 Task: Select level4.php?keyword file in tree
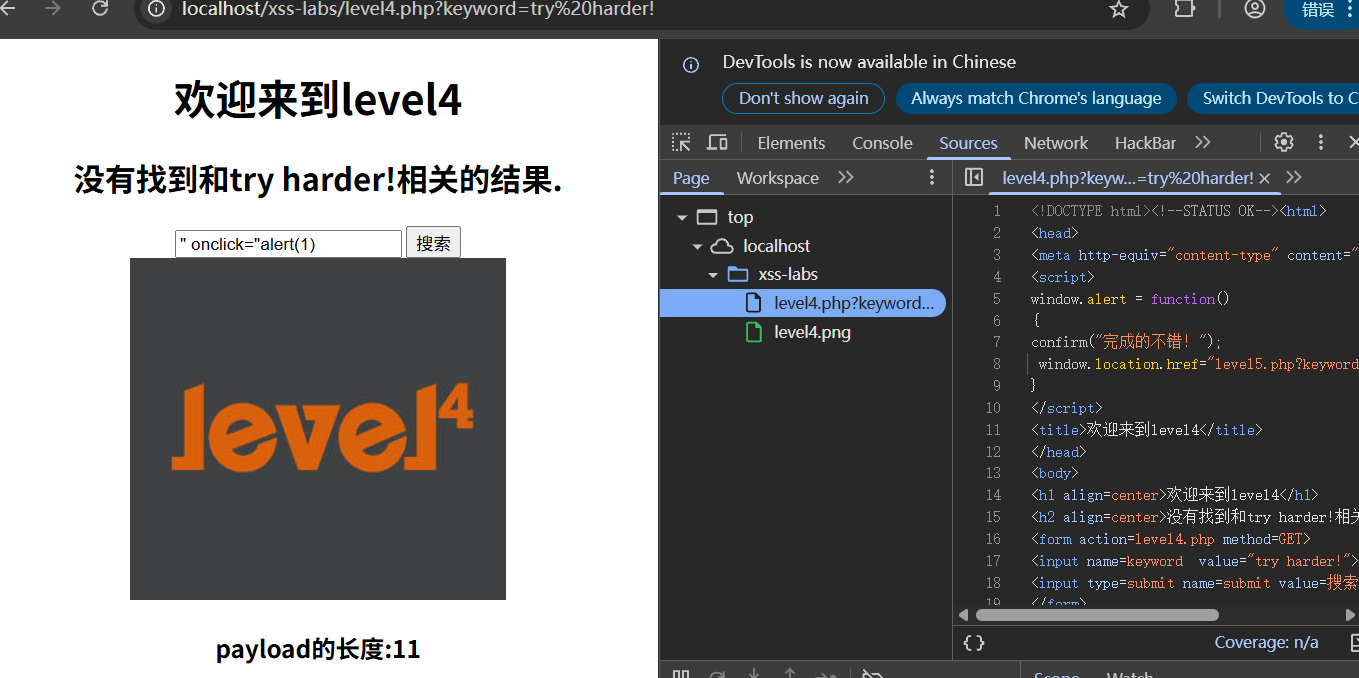(803, 303)
